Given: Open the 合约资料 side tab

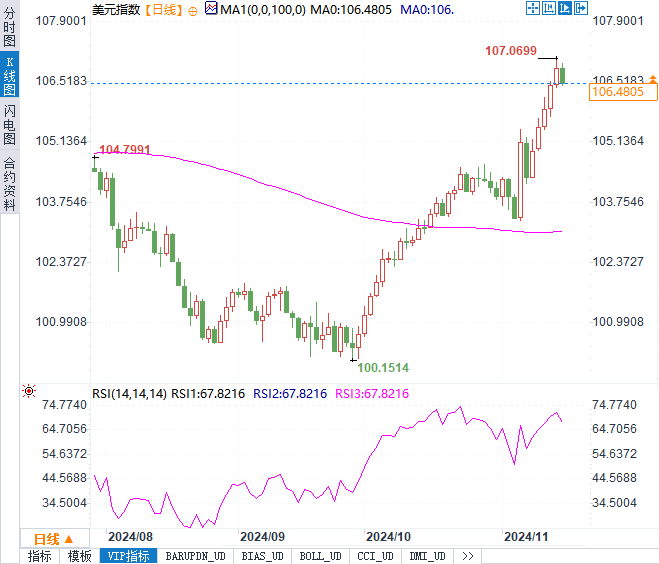Looking at the screenshot, I should pos(9,183).
